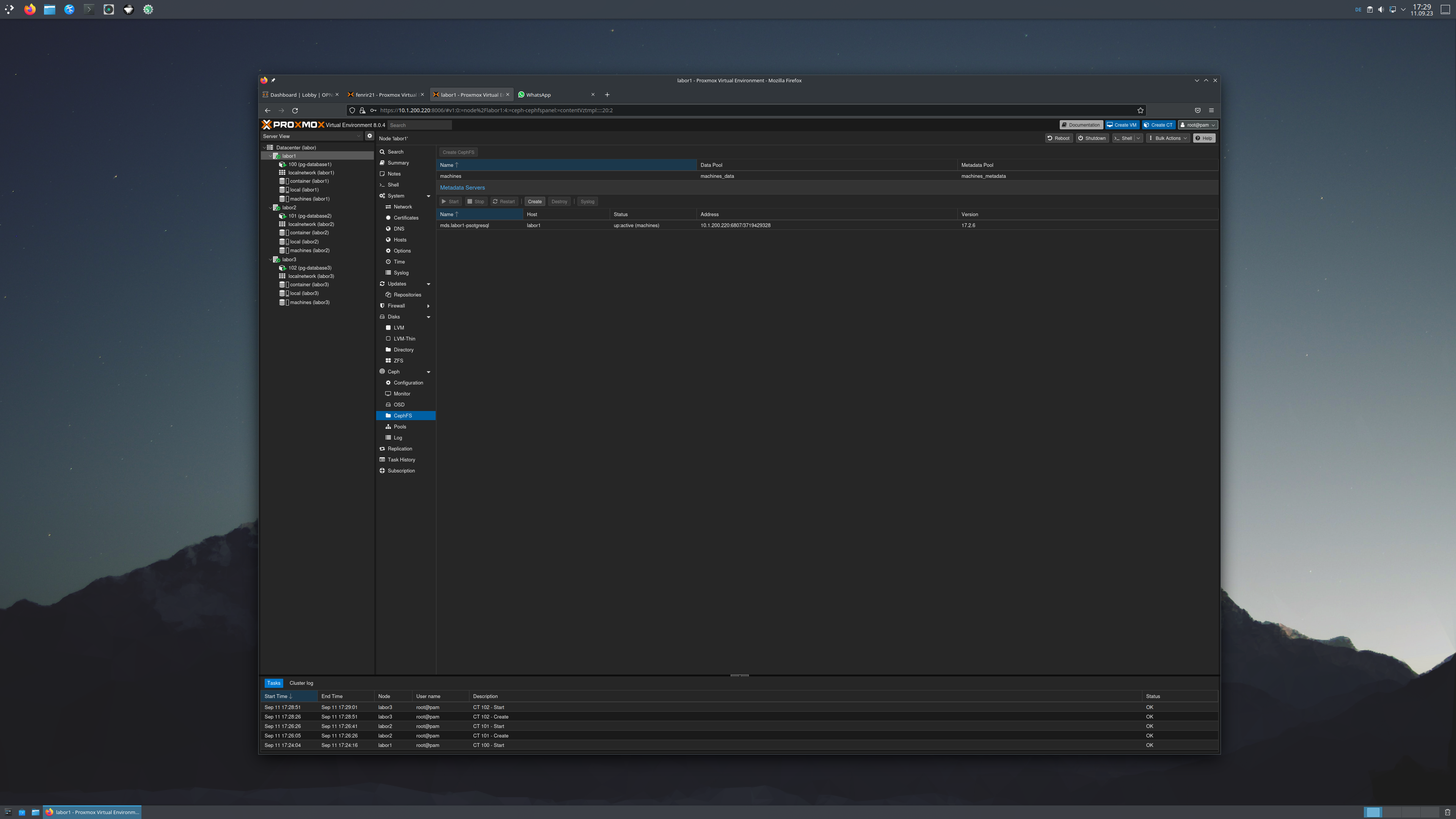Bookmark this page with star icon
Screen dimensions: 1456x819
click(1140, 111)
